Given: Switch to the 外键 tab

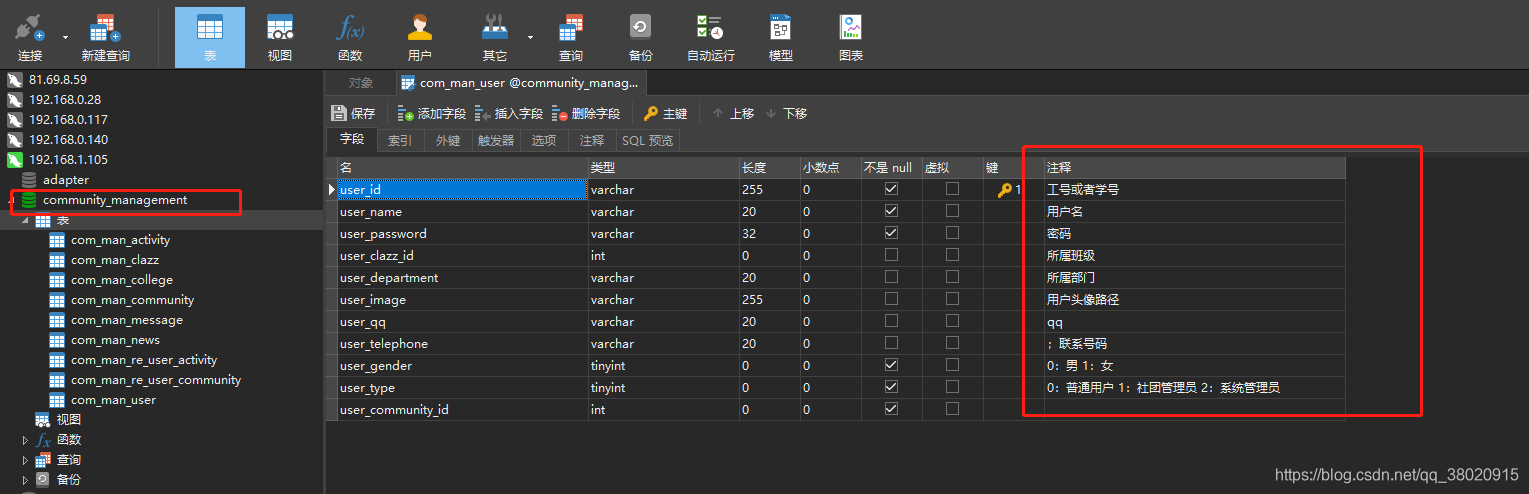Looking at the screenshot, I should click(x=448, y=141).
